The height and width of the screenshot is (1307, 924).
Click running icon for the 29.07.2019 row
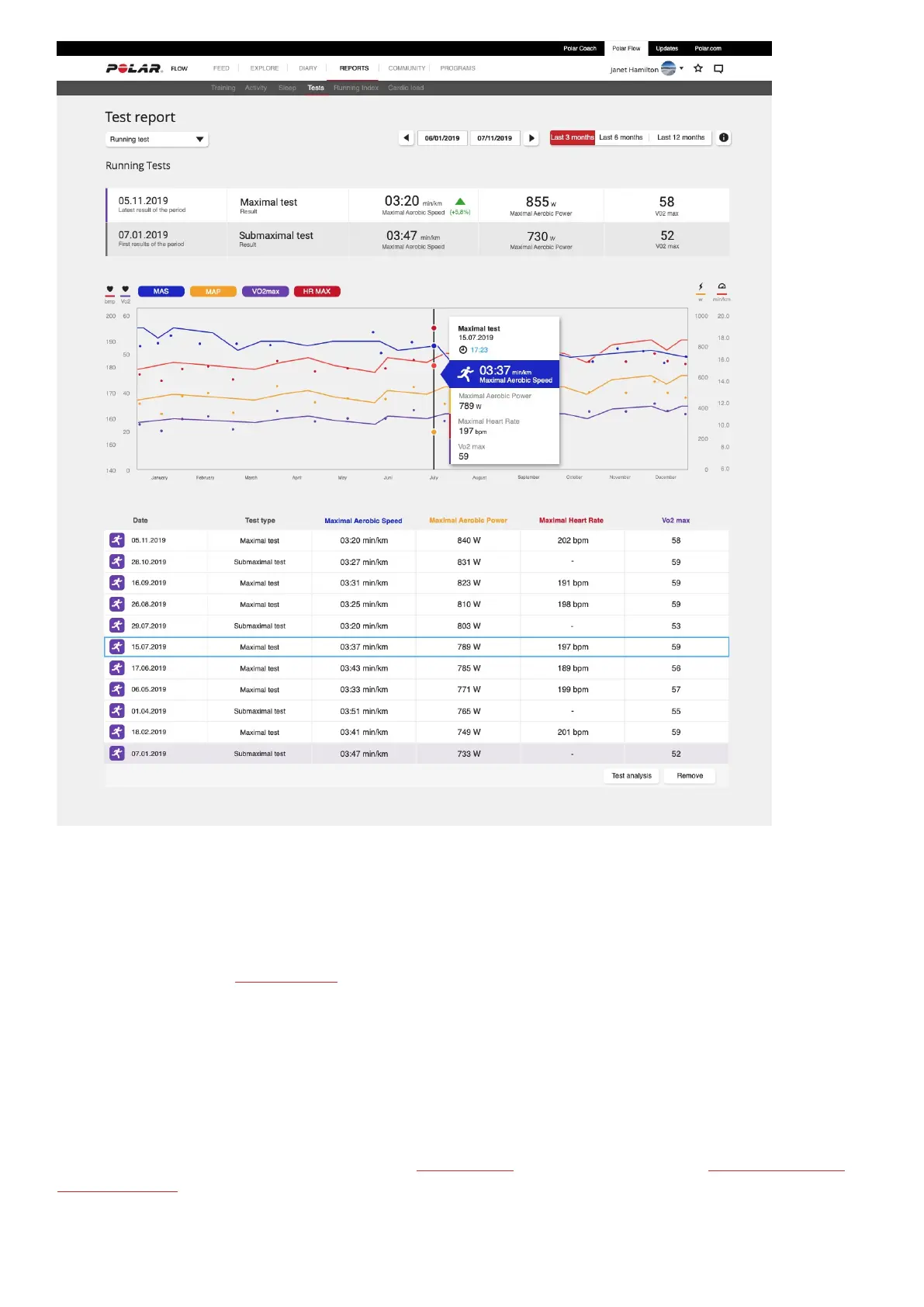(x=117, y=626)
